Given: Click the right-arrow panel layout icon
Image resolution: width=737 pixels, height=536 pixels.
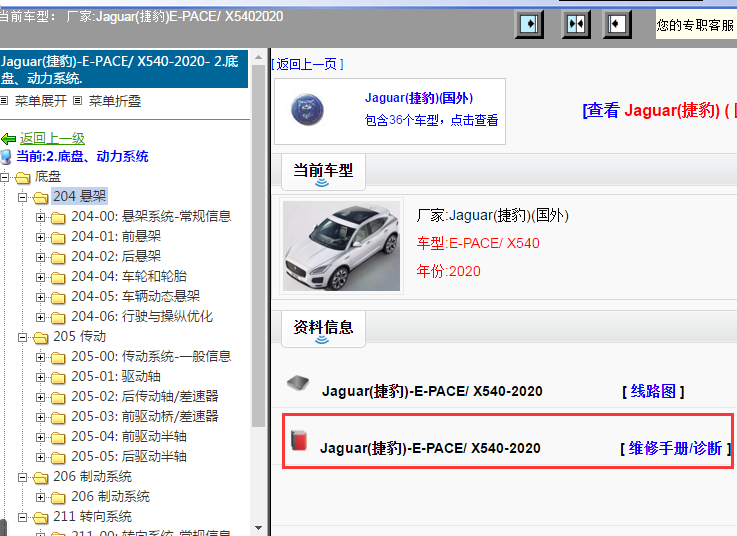Looking at the screenshot, I should [x=529, y=24].
